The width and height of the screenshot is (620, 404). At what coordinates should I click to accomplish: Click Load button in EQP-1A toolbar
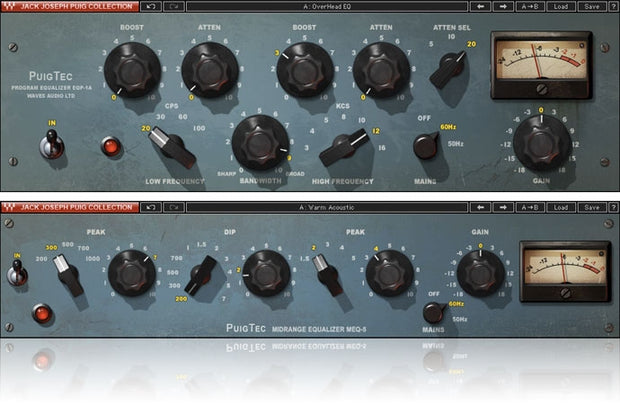pyautogui.click(x=561, y=6)
